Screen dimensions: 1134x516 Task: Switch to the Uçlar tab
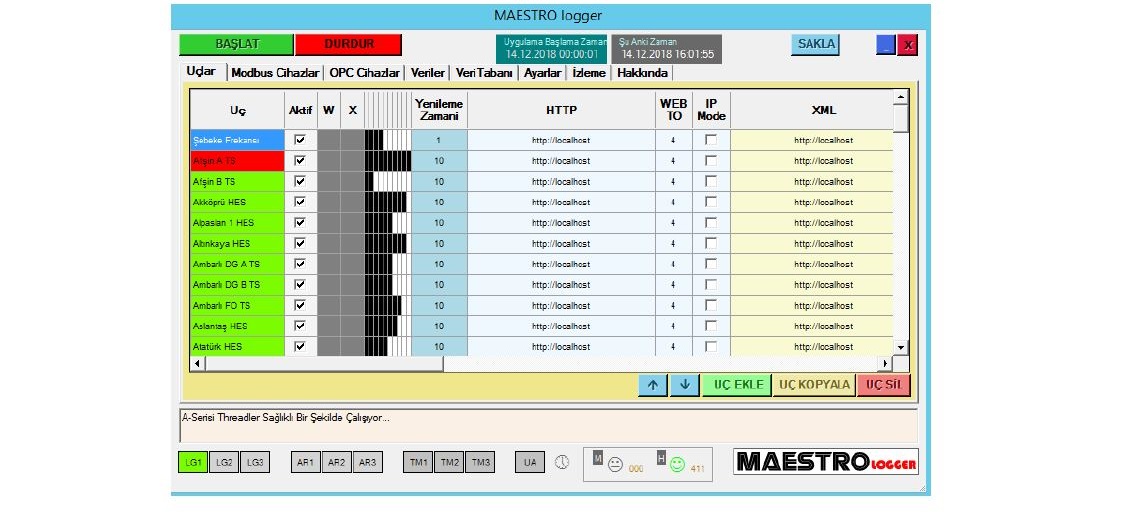click(202, 72)
